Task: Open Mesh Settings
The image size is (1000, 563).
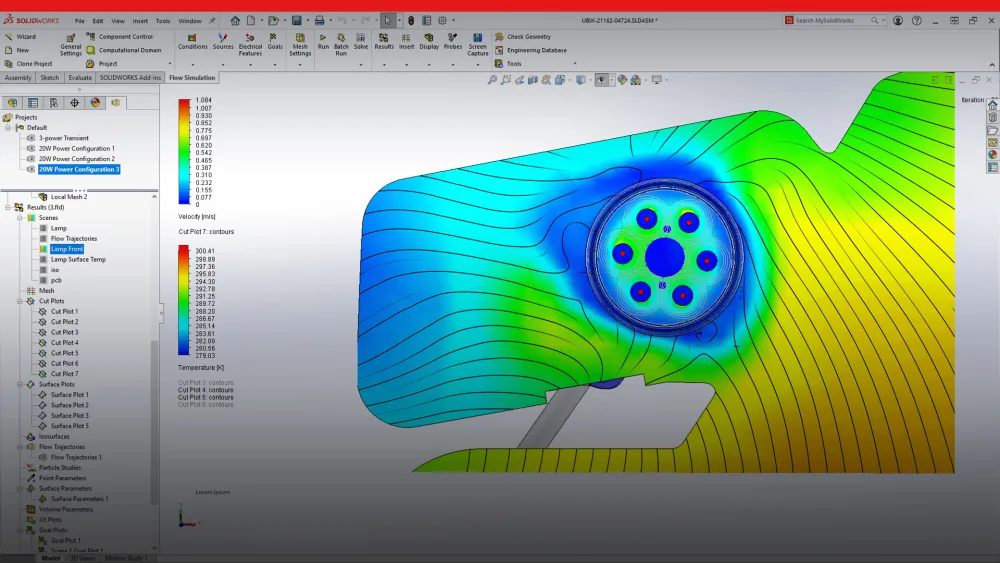Action: click(x=300, y=45)
